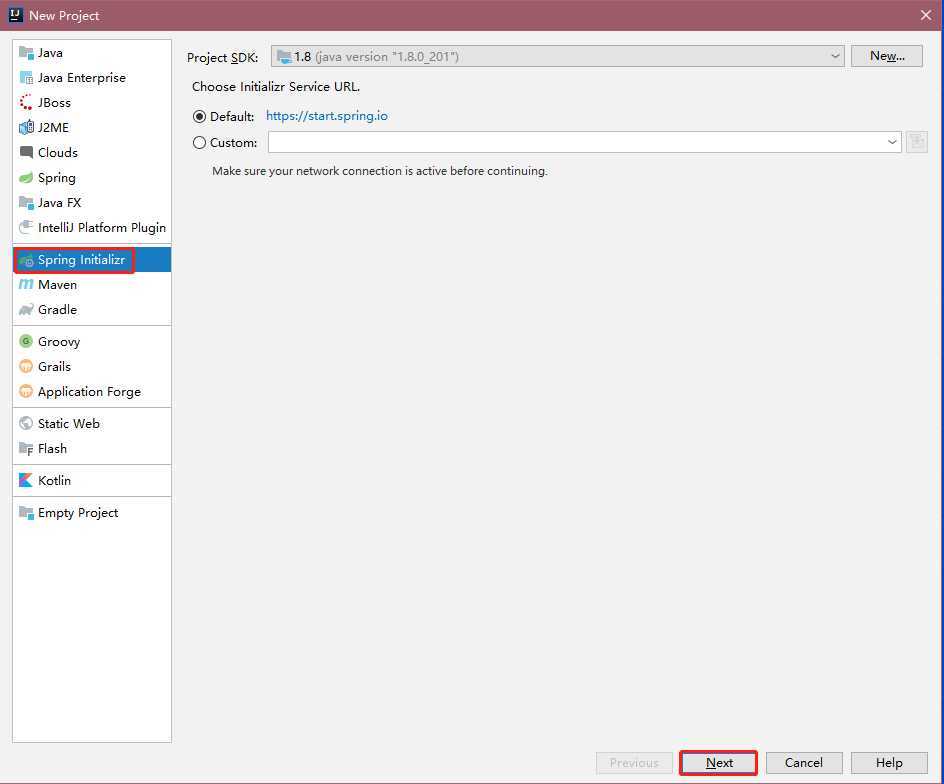Open the Project SDK dropdown

pos(557,57)
